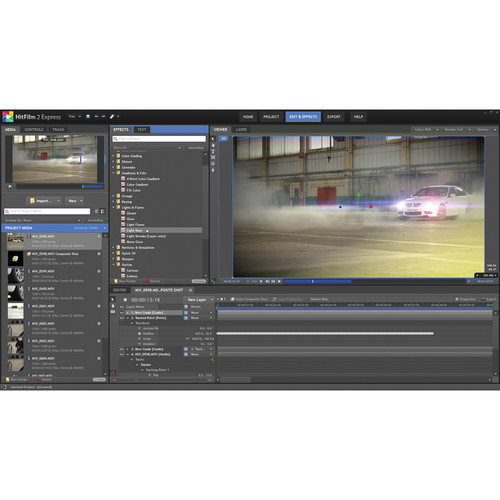This screenshot has height=500, width=500.
Task: Open settings gear for first MVI media item
Action: coord(99,236)
